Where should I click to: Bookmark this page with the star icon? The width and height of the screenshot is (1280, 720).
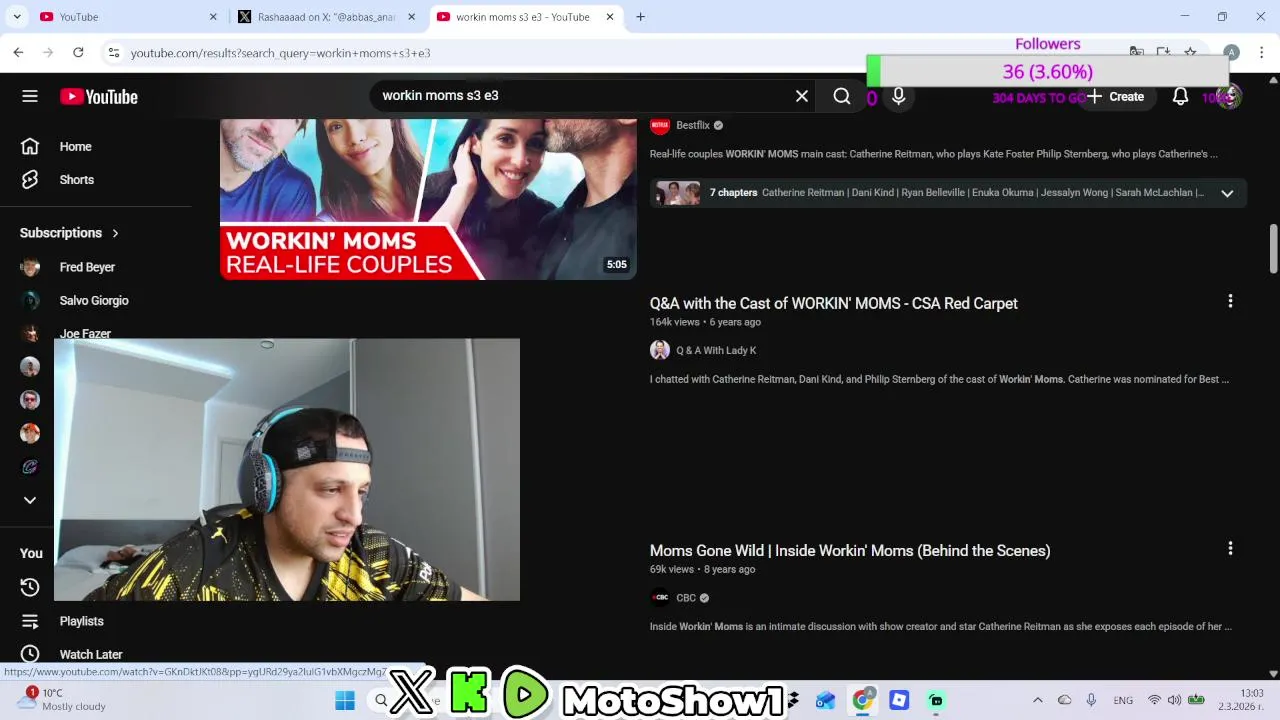click(x=1190, y=52)
